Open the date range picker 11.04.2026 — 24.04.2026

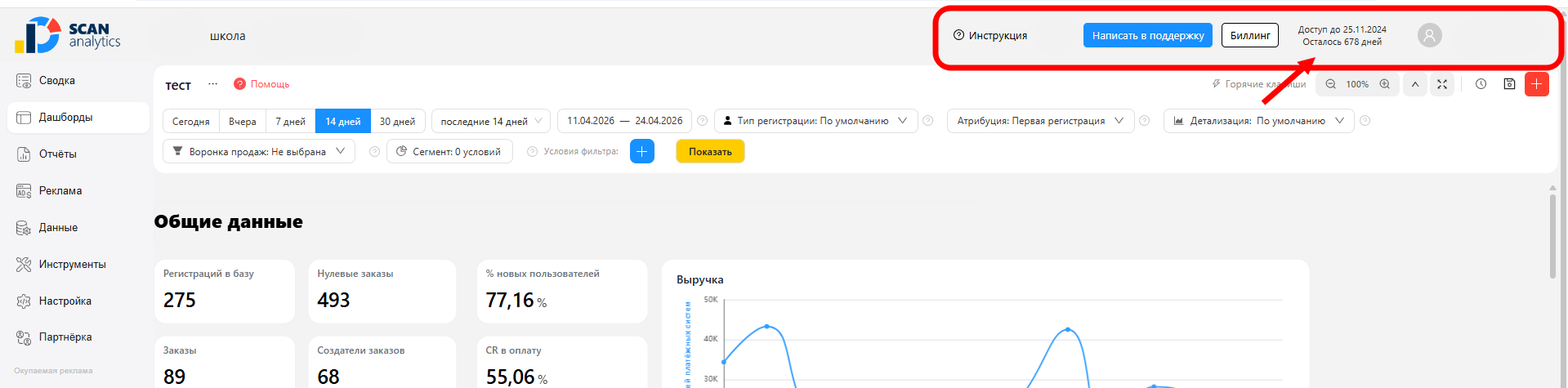(625, 121)
